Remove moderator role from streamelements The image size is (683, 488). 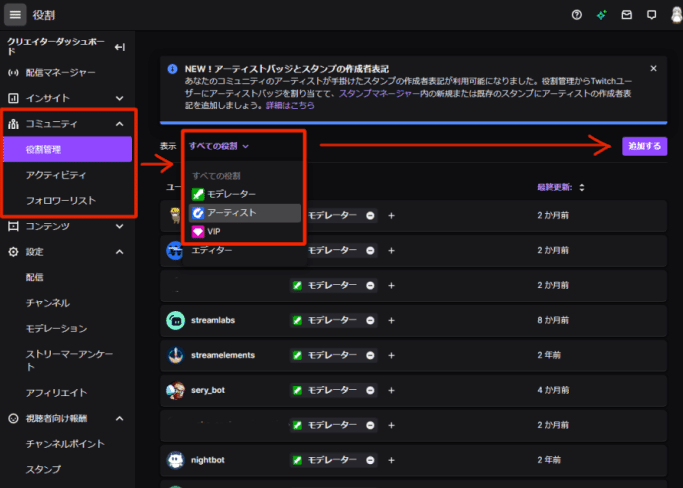[x=370, y=355]
